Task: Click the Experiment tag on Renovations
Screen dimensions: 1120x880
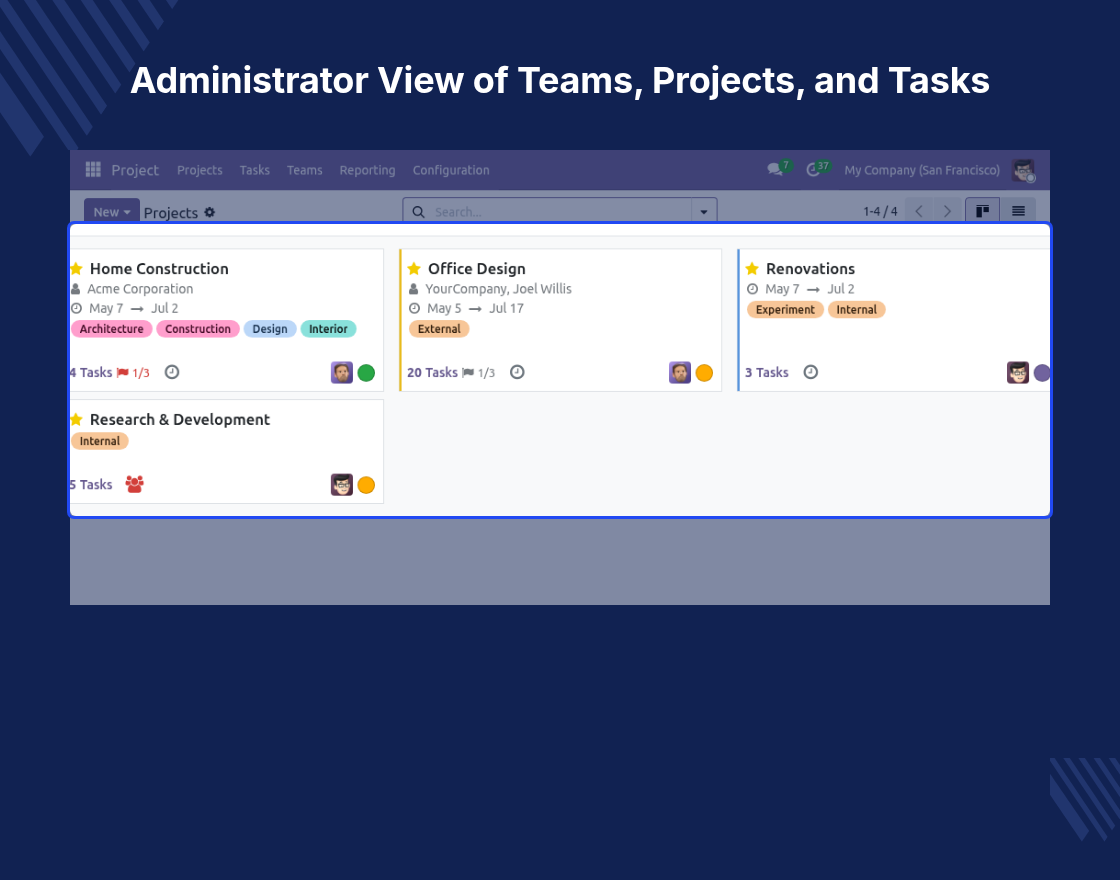Action: (785, 309)
